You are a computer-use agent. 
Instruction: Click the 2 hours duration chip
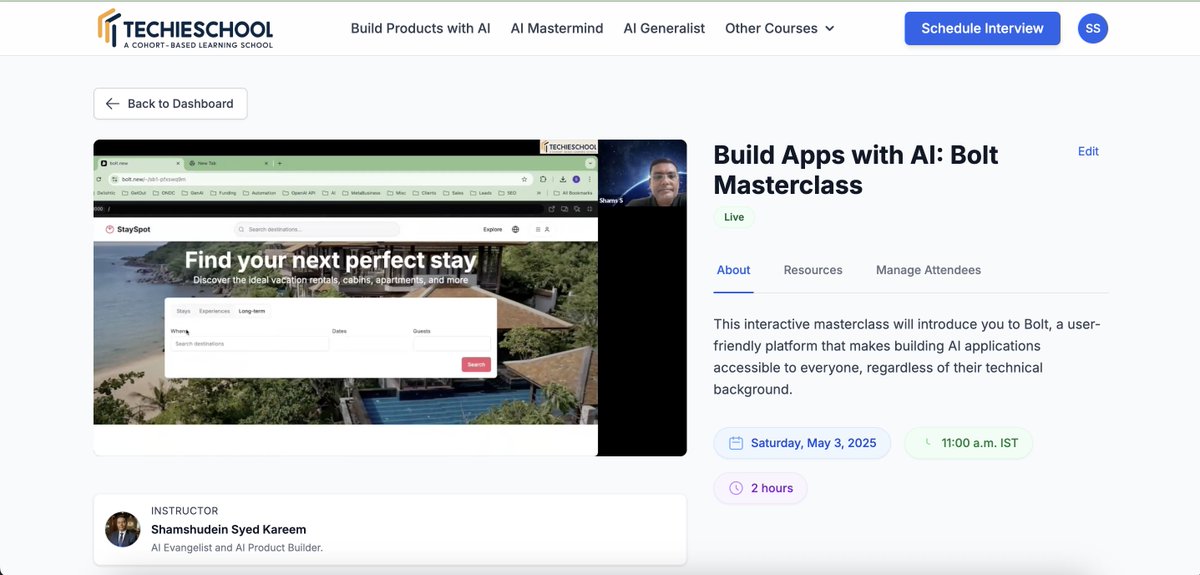pos(760,488)
